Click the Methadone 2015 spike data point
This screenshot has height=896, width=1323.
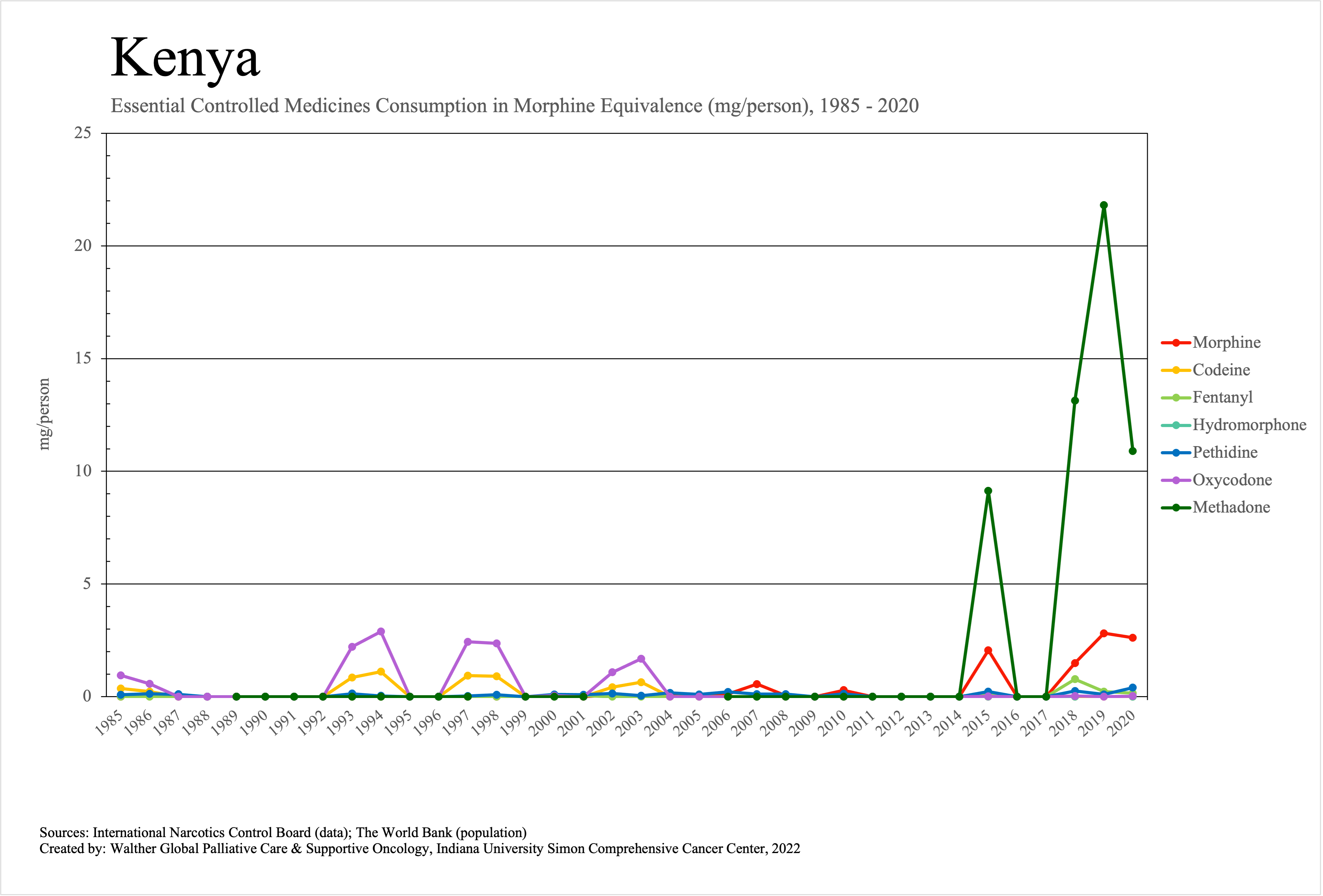[x=988, y=491]
